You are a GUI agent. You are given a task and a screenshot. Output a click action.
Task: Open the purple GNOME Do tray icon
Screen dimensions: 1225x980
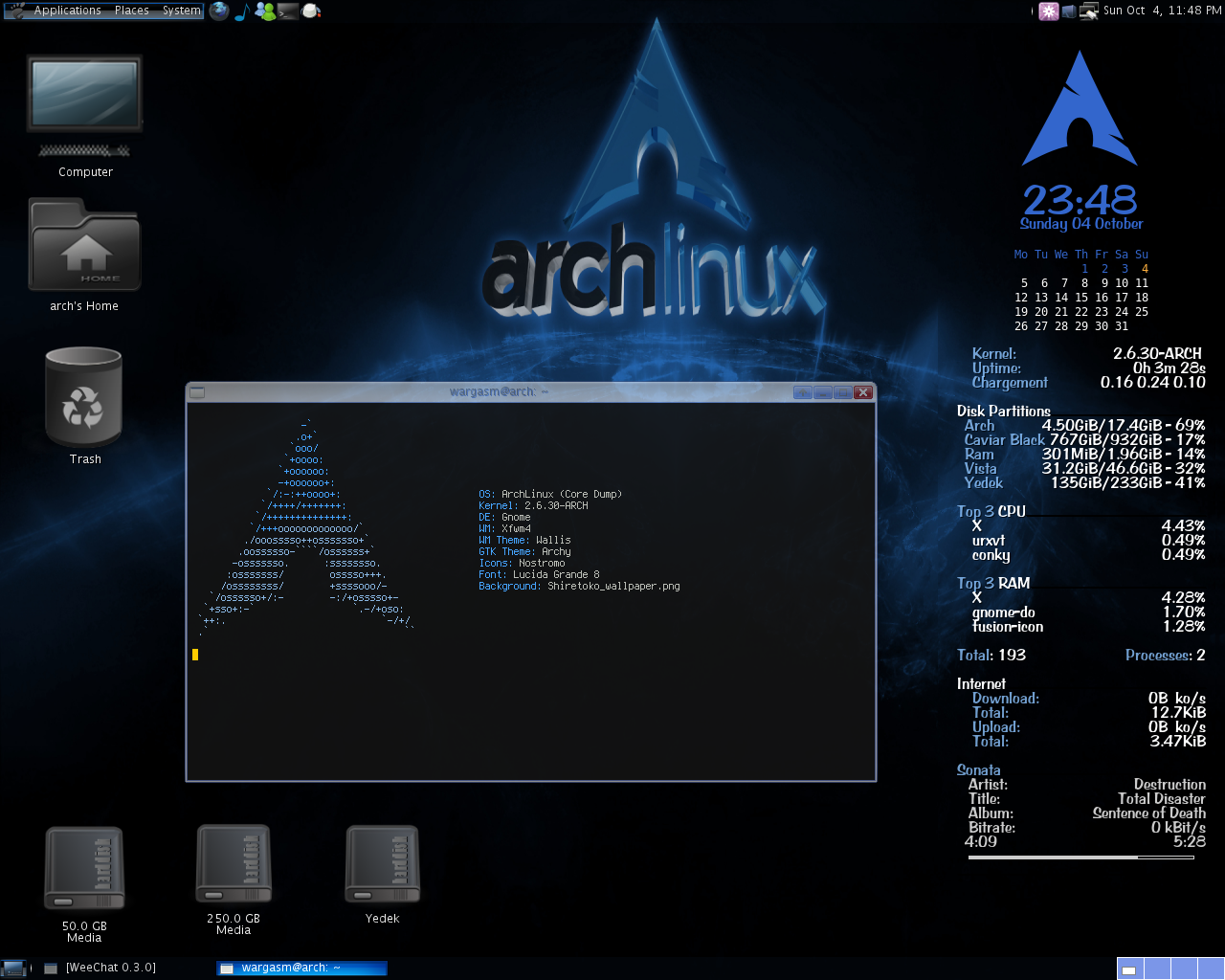(x=1049, y=11)
